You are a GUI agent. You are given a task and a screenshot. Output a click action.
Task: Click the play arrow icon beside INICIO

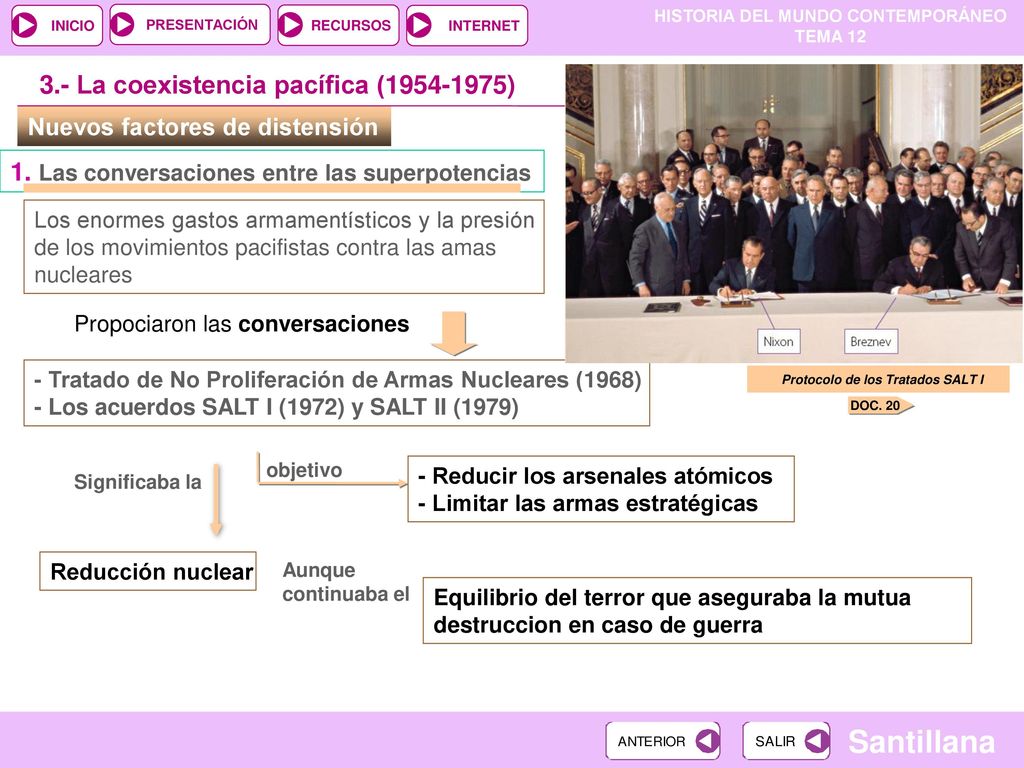[25, 25]
